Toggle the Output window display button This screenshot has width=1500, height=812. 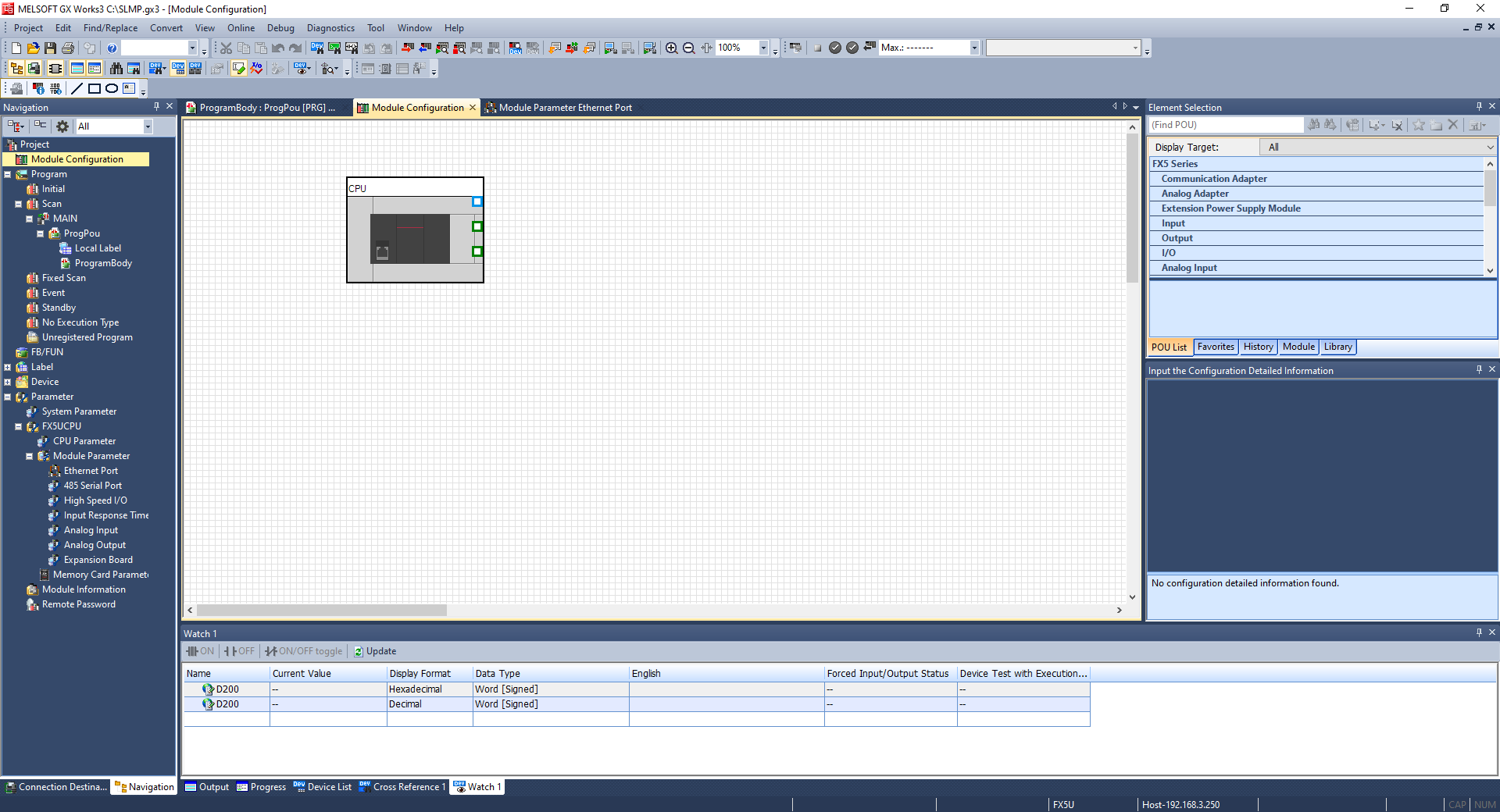[x=77, y=68]
